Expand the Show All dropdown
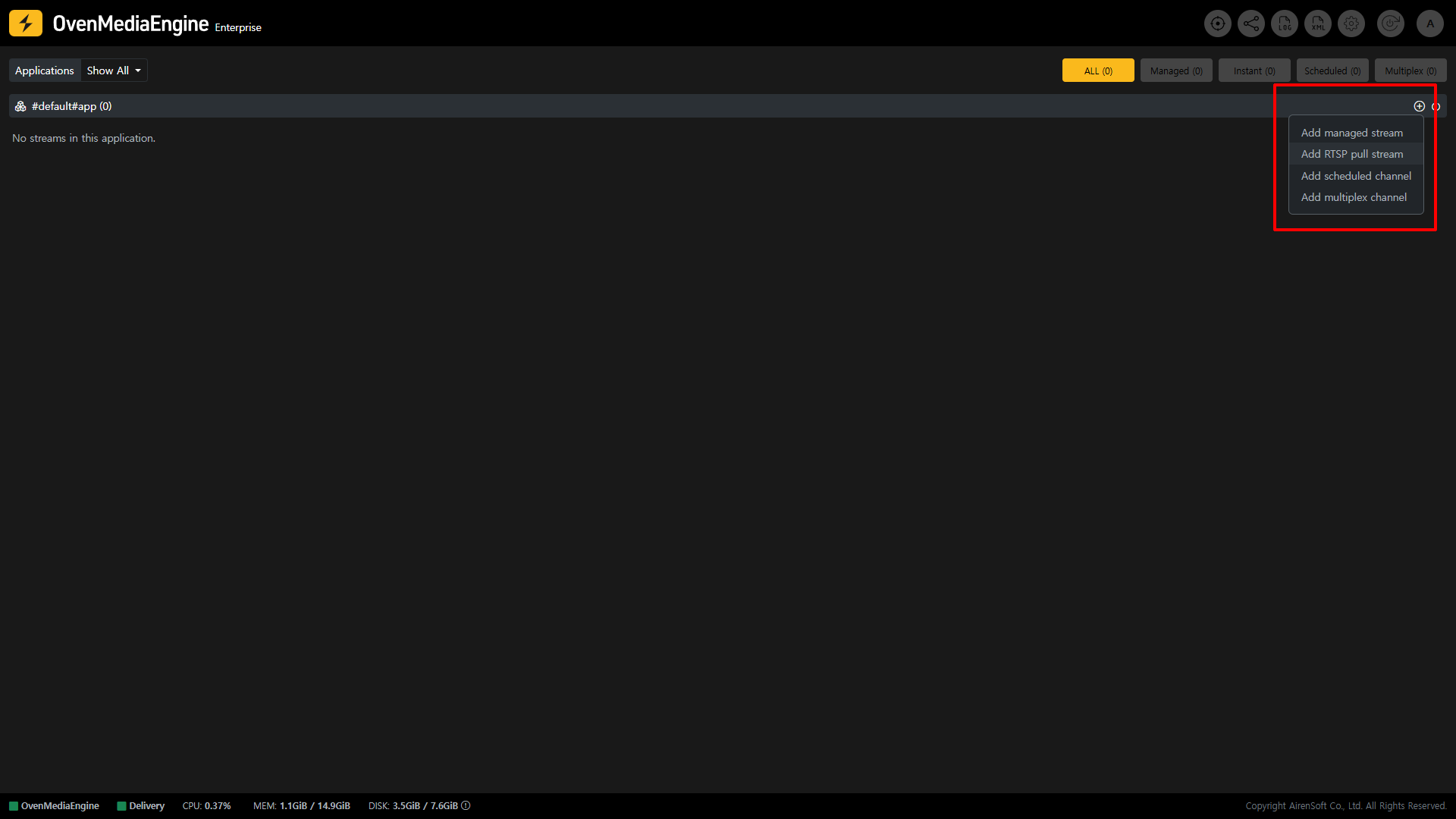 [x=114, y=71]
